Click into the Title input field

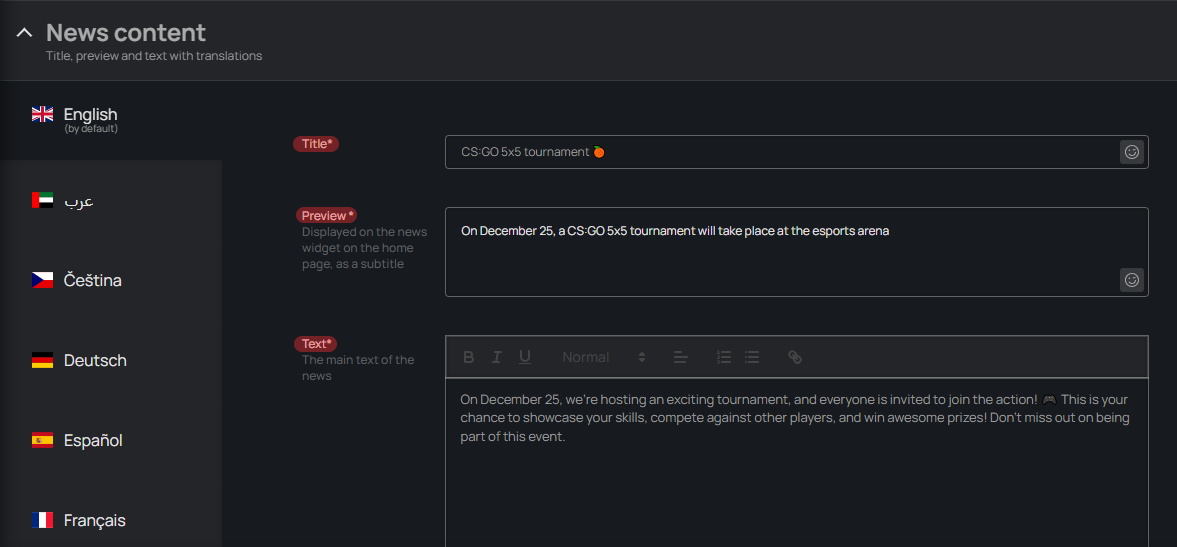click(x=780, y=152)
